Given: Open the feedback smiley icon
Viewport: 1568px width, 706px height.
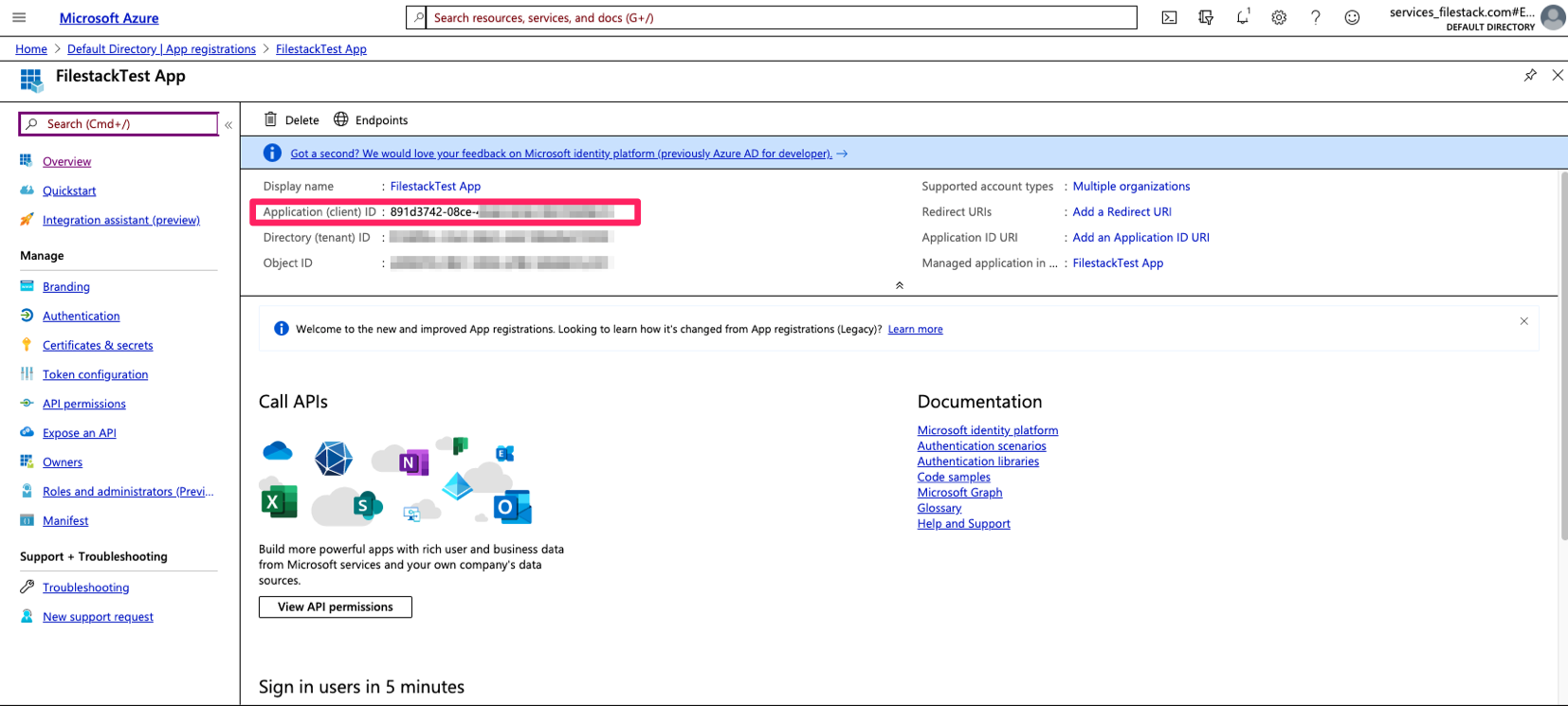Looking at the screenshot, I should (1352, 17).
